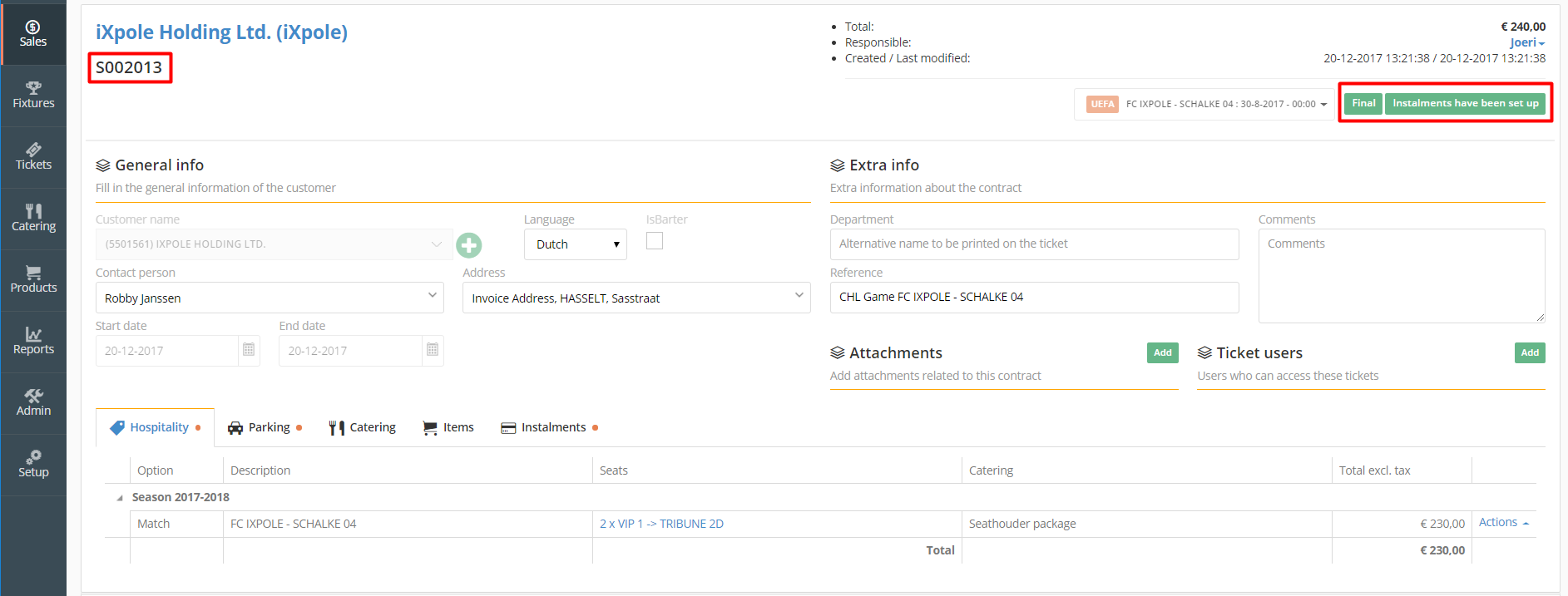Open the End date calendar picker
The image size is (1568, 596).
click(433, 350)
